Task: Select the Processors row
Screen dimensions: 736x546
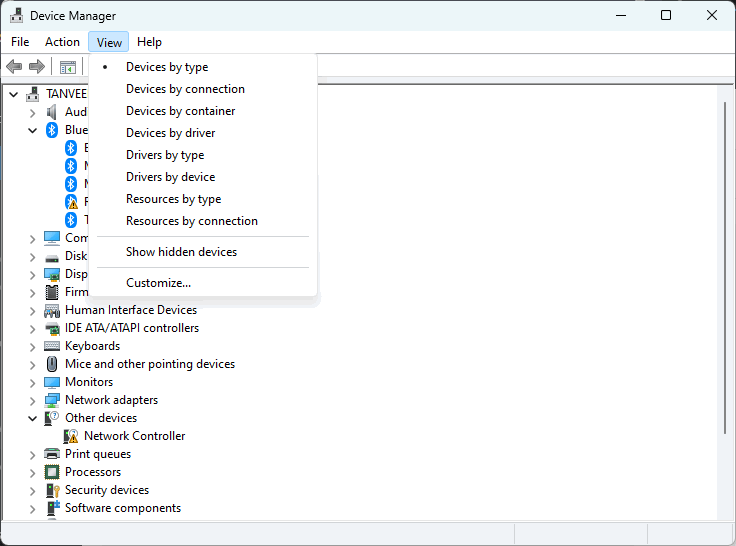Action: point(93,472)
